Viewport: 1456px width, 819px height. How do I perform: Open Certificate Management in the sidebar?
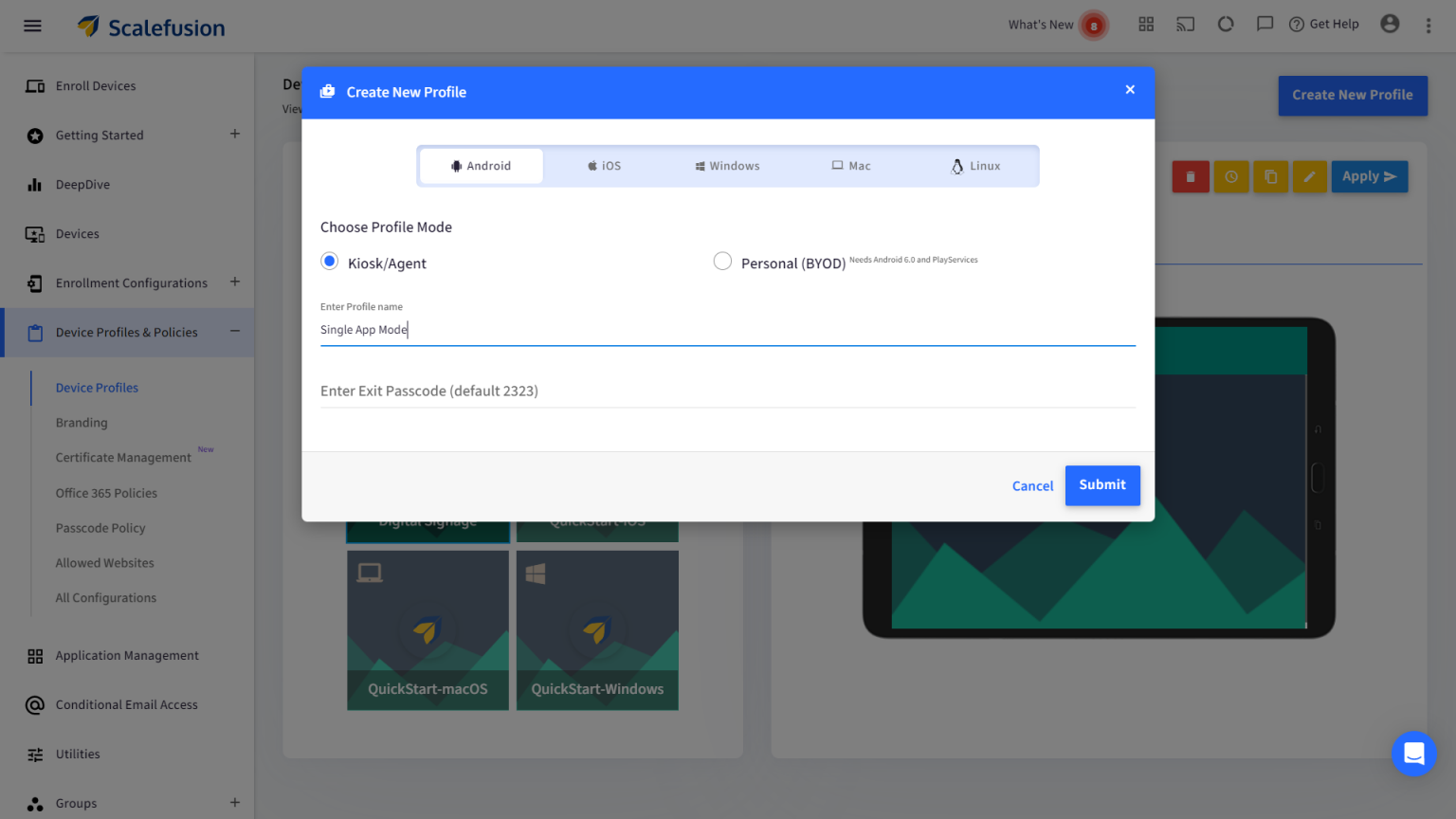click(x=122, y=457)
